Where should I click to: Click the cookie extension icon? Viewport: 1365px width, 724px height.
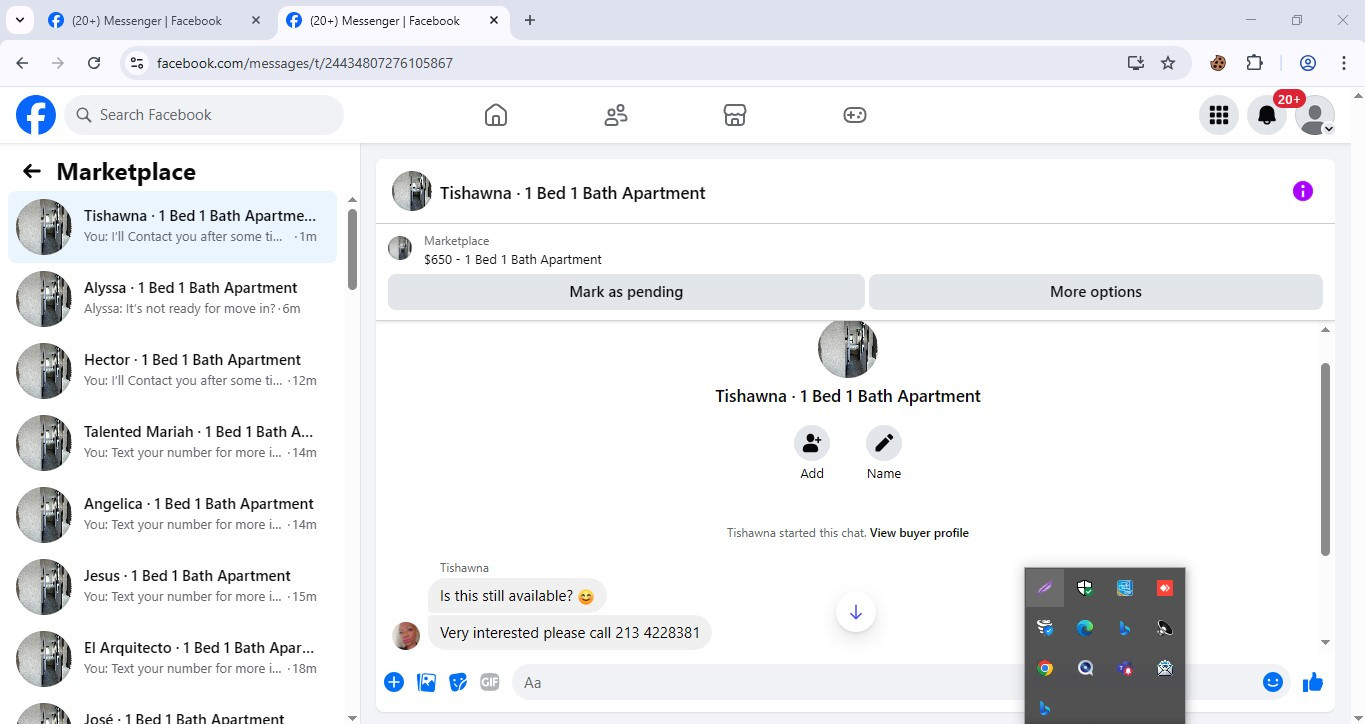click(x=1218, y=63)
